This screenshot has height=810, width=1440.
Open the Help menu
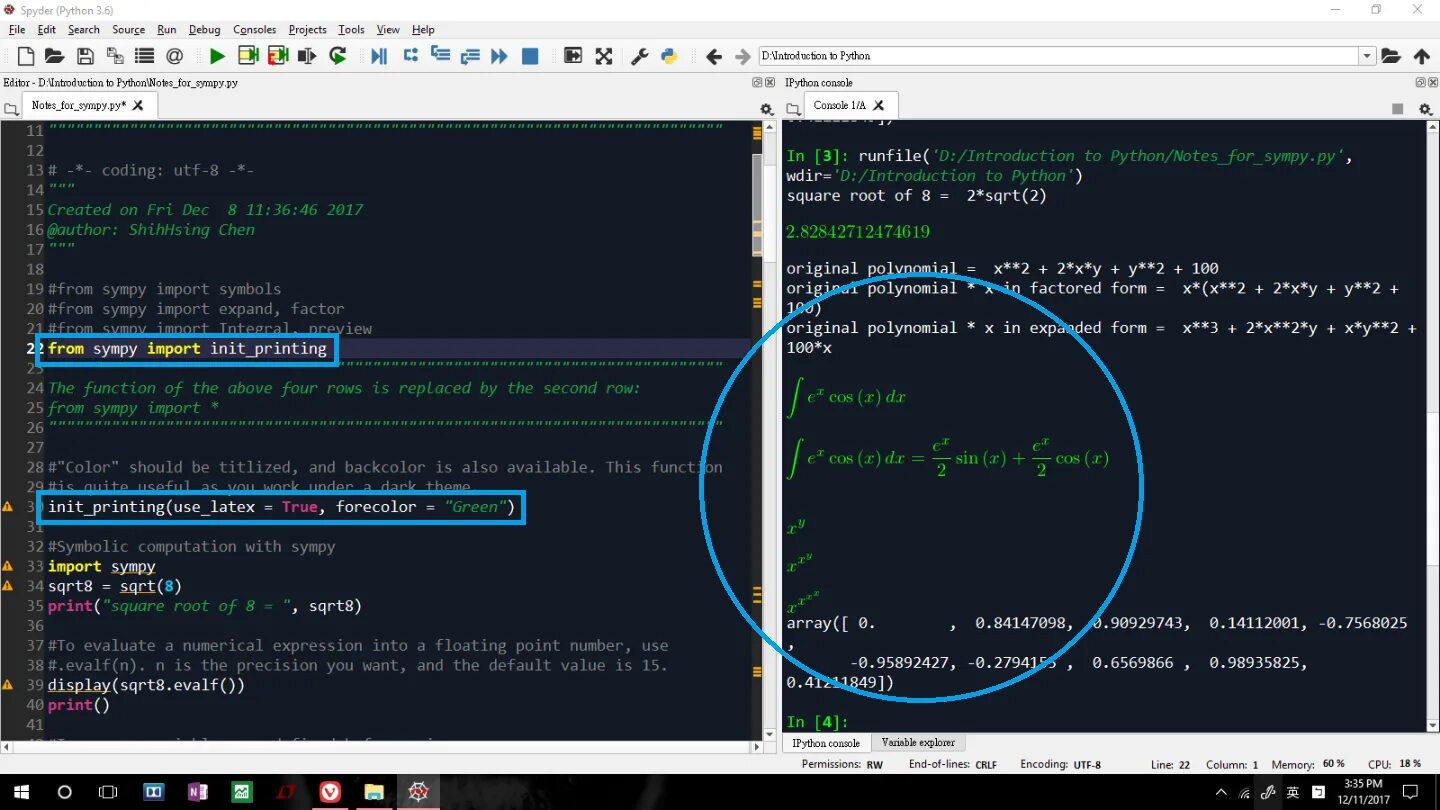423,30
